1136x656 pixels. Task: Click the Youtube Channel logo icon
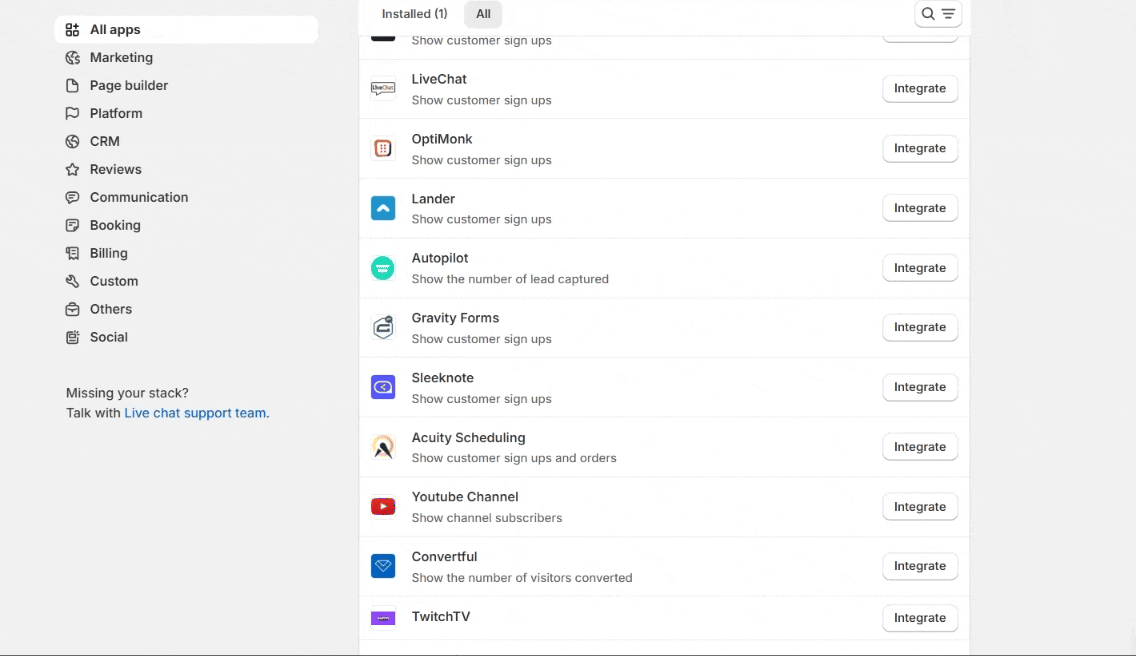pyautogui.click(x=383, y=507)
